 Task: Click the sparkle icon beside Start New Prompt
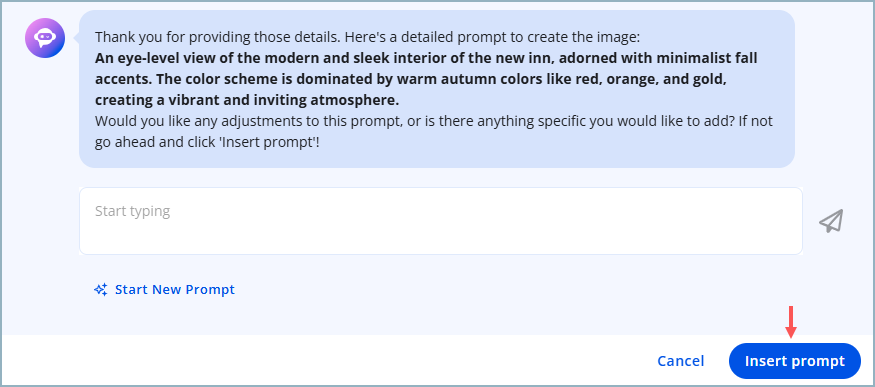point(100,289)
